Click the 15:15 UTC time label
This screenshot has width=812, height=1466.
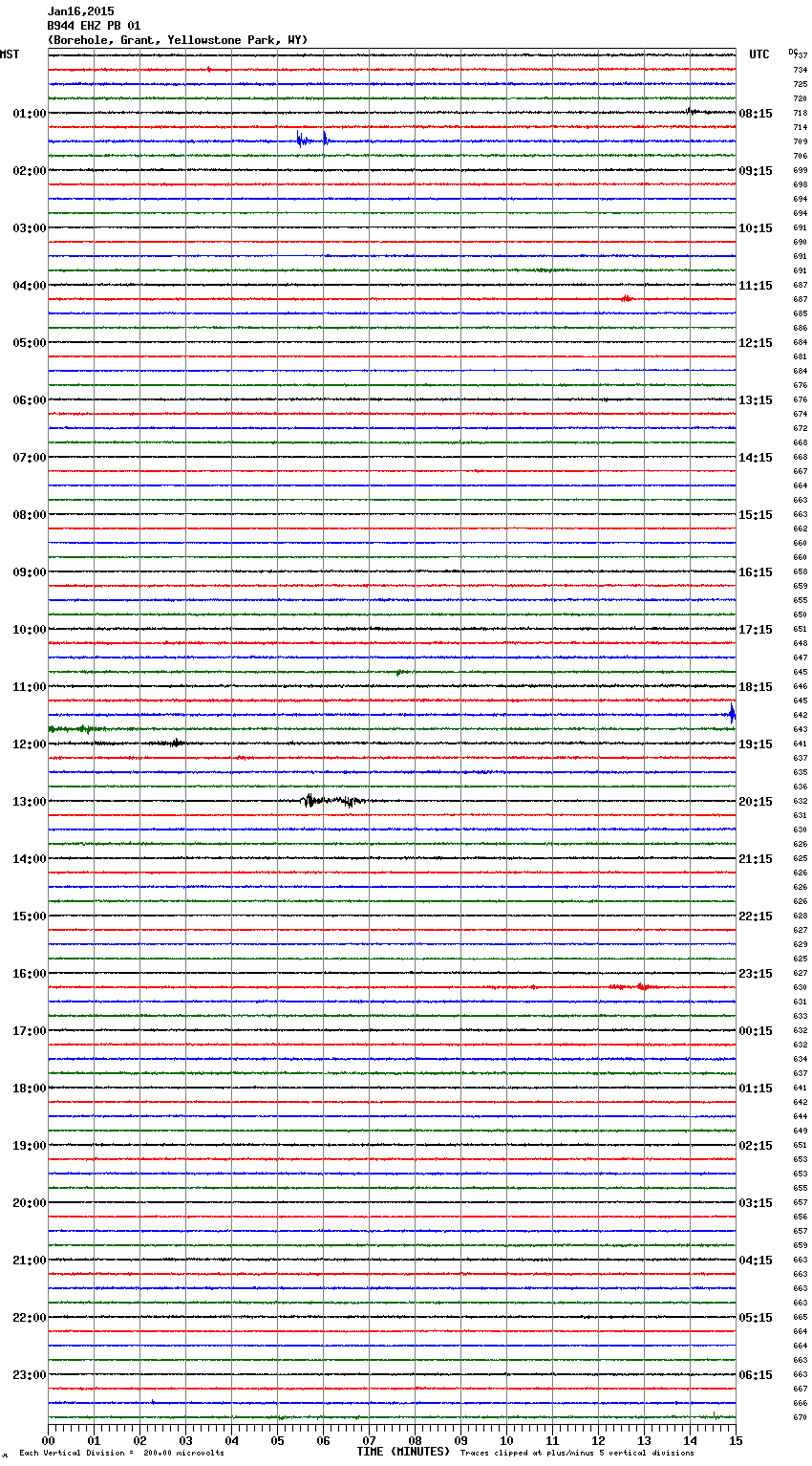coord(756,515)
